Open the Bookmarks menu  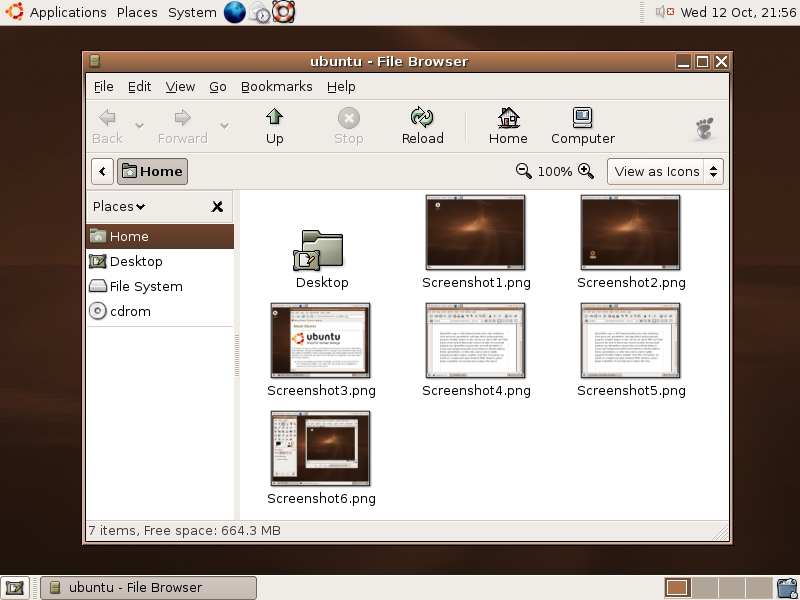tap(276, 86)
